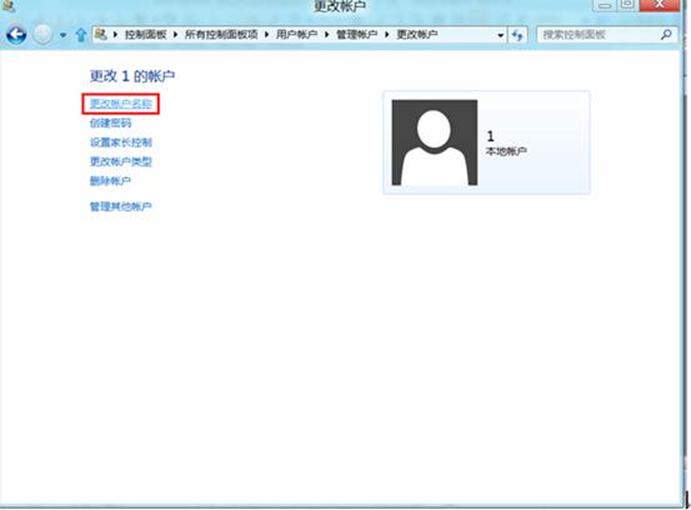This screenshot has height=510, width=691.
Task: Open address bar history dropdown
Action: pos(501,35)
